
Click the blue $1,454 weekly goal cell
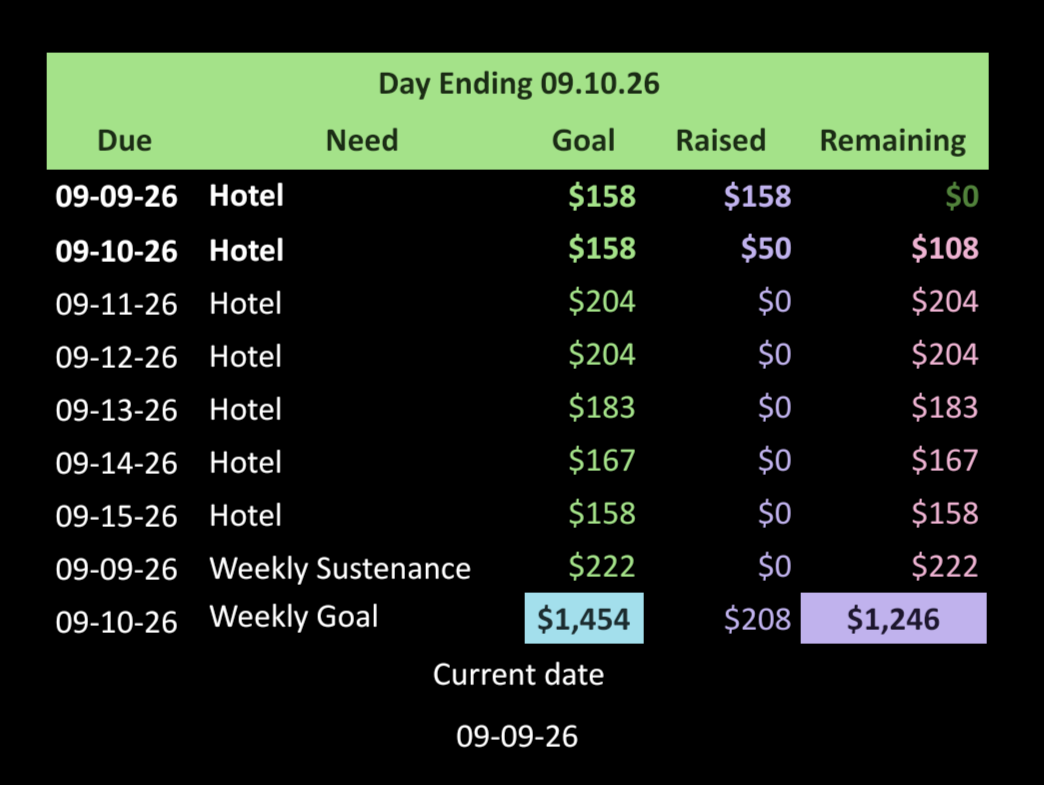coord(584,619)
